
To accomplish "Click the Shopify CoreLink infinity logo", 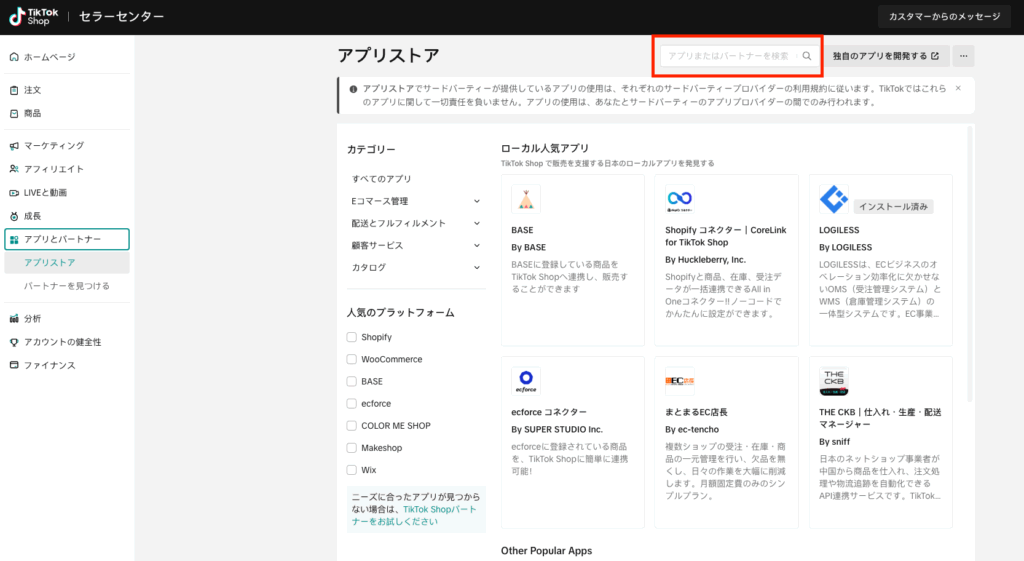I will pyautogui.click(x=679, y=199).
